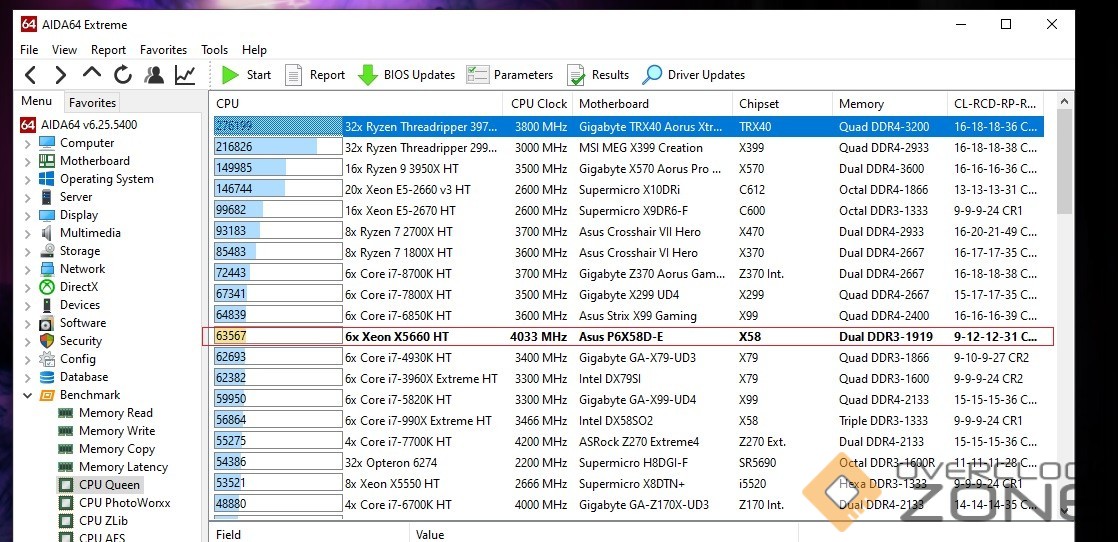Expand the Storage tree node

click(x=28, y=251)
